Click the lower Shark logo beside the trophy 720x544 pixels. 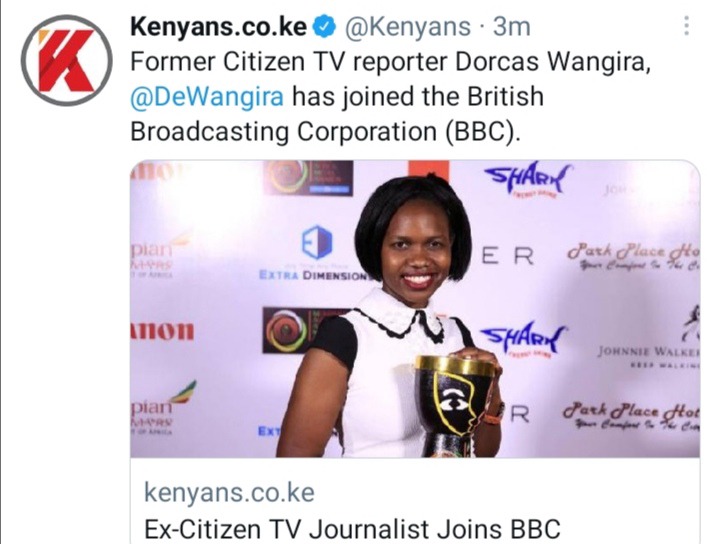524,339
